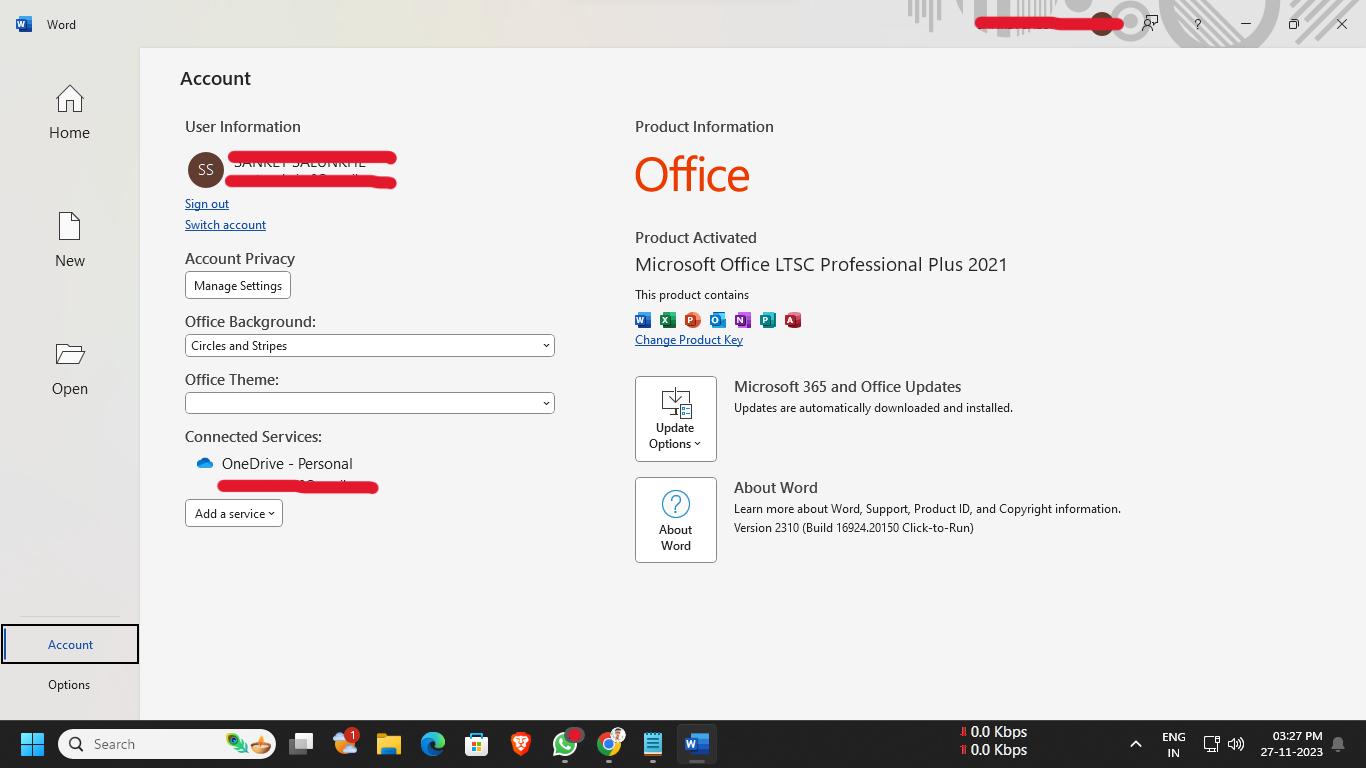Screen dimensions: 1366x768
Task: Open Microsoft Edge from the taskbar
Action: coord(432,744)
